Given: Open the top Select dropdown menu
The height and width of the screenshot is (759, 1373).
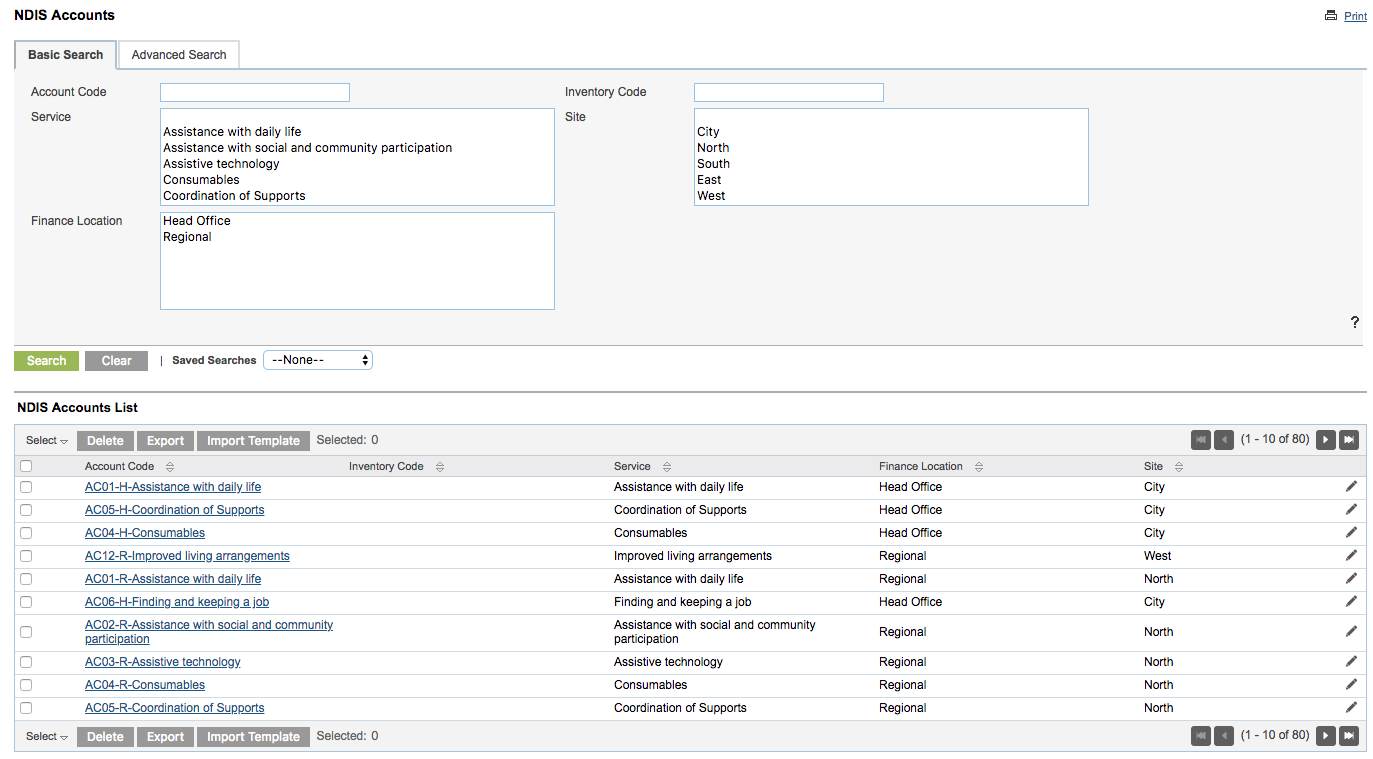Looking at the screenshot, I should [46, 441].
